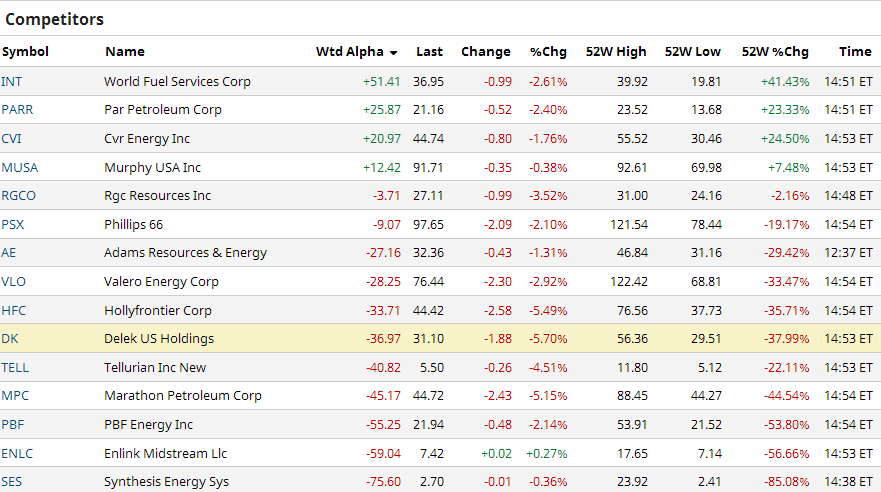881x492 pixels.
Task: Sort table by Symbol column header
Action: tap(25, 52)
